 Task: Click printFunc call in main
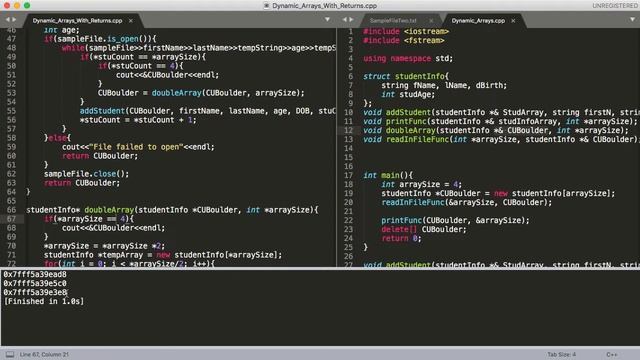455,220
